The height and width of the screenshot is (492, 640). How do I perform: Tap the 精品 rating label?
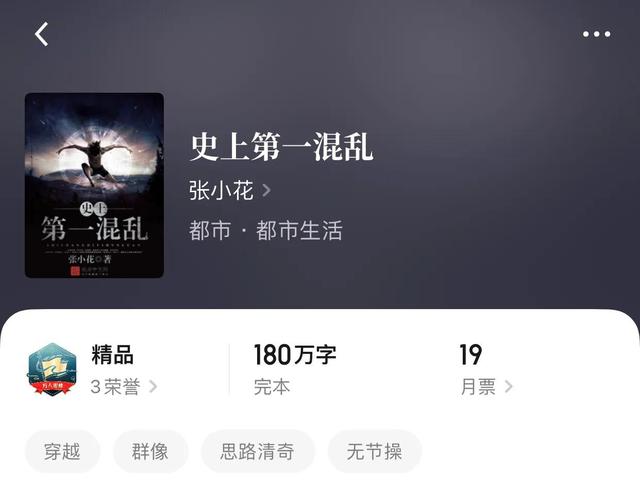[x=112, y=354]
